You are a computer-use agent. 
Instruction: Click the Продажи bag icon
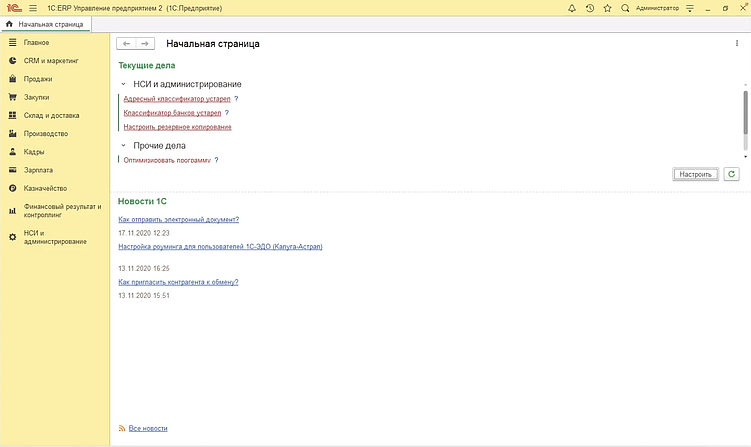[13, 79]
